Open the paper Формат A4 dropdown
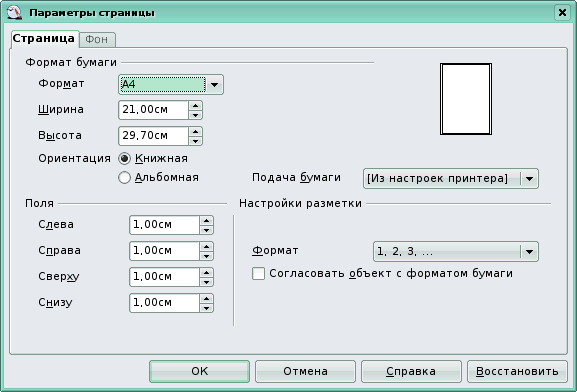This screenshot has width=577, height=392. click(x=171, y=84)
